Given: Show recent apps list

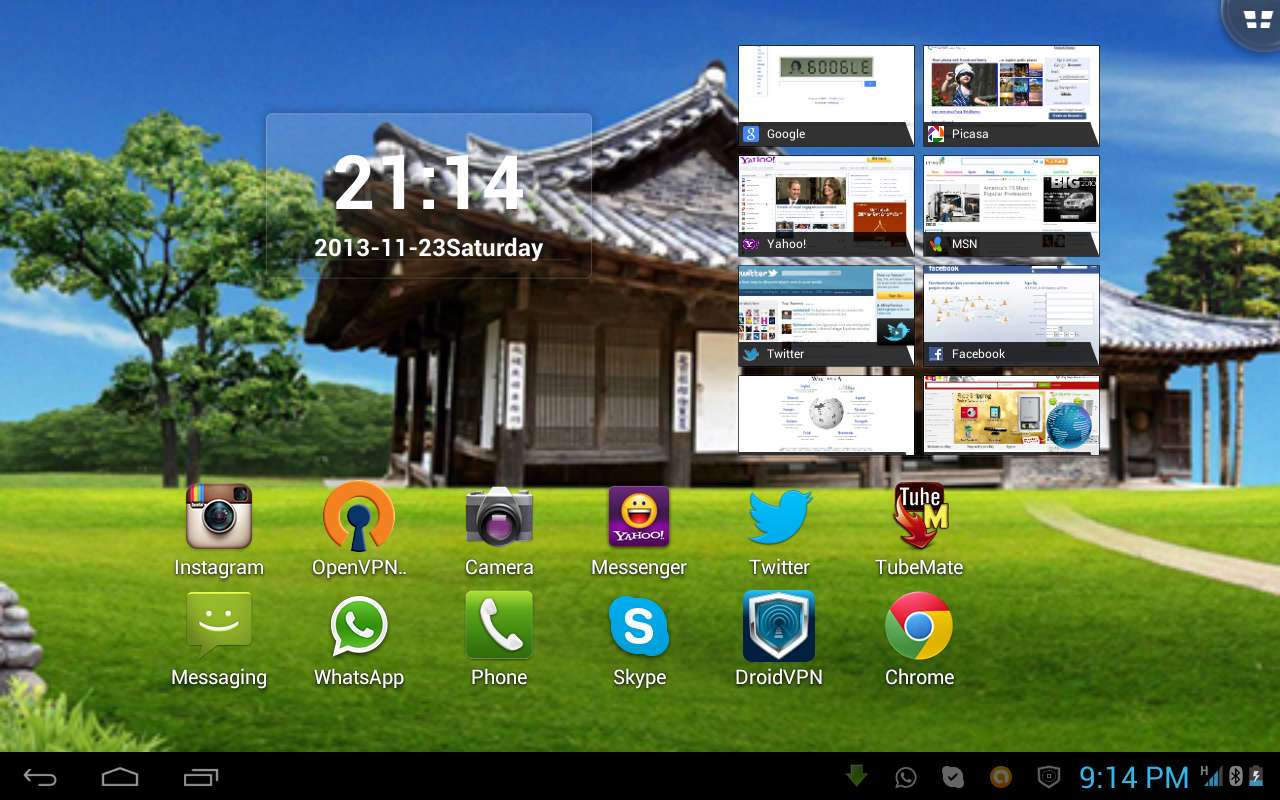Looking at the screenshot, I should coord(200,777).
